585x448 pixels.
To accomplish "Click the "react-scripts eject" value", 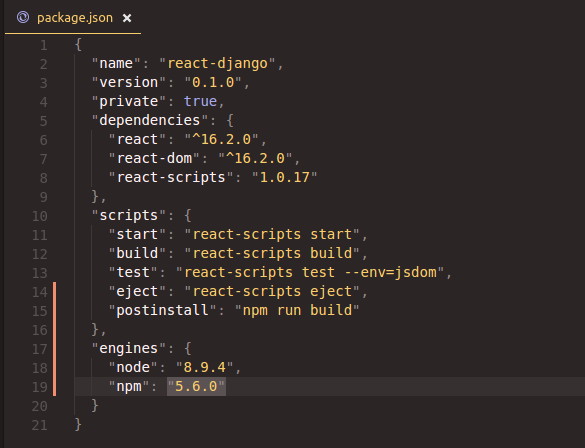I will [x=272, y=292].
